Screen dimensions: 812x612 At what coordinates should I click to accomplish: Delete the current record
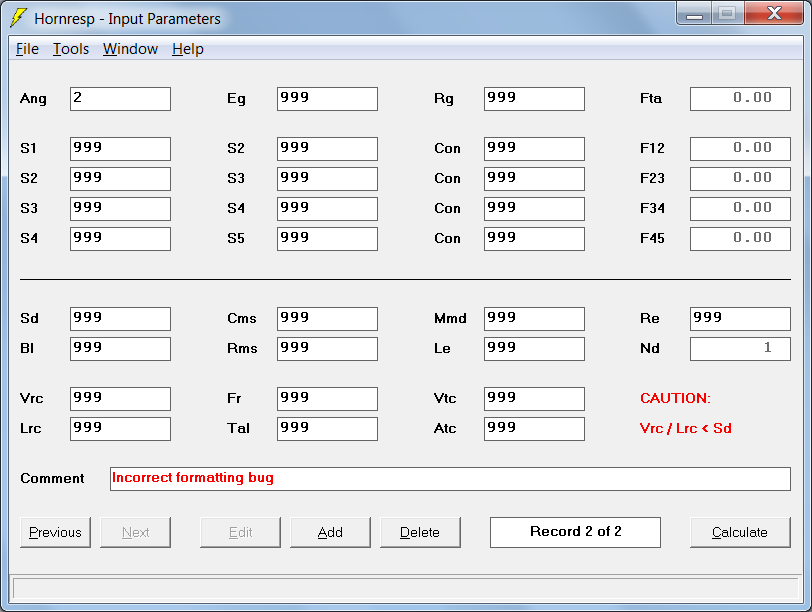click(420, 532)
